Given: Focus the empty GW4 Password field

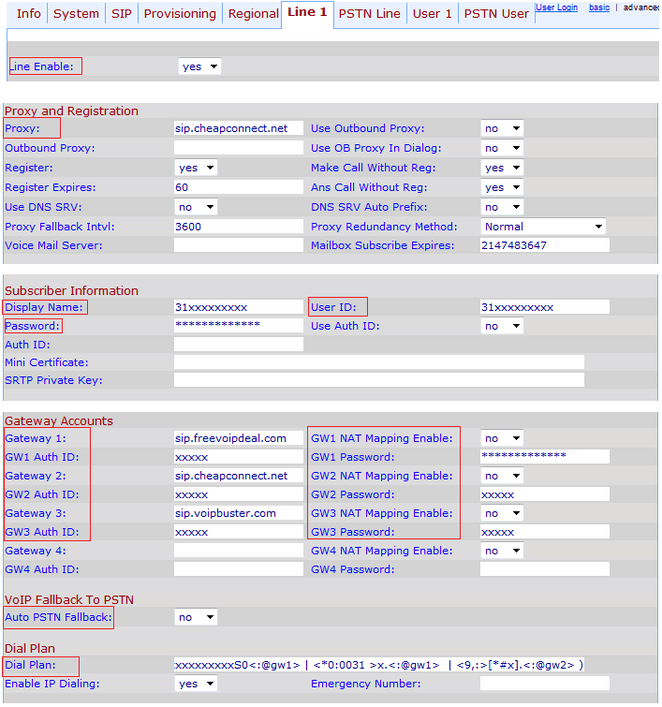Looking at the screenshot, I should (x=545, y=569).
